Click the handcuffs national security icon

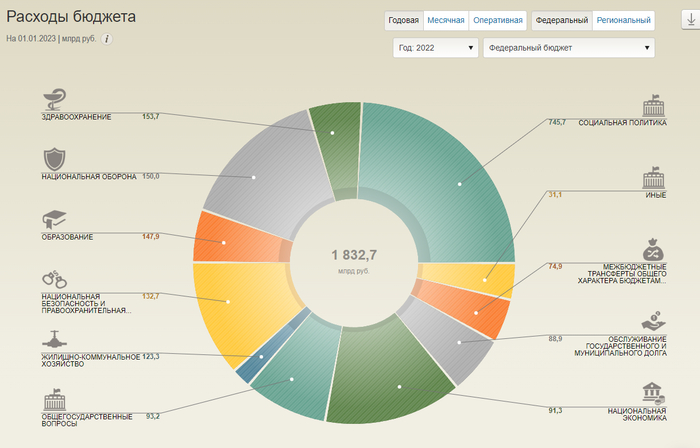(54, 279)
